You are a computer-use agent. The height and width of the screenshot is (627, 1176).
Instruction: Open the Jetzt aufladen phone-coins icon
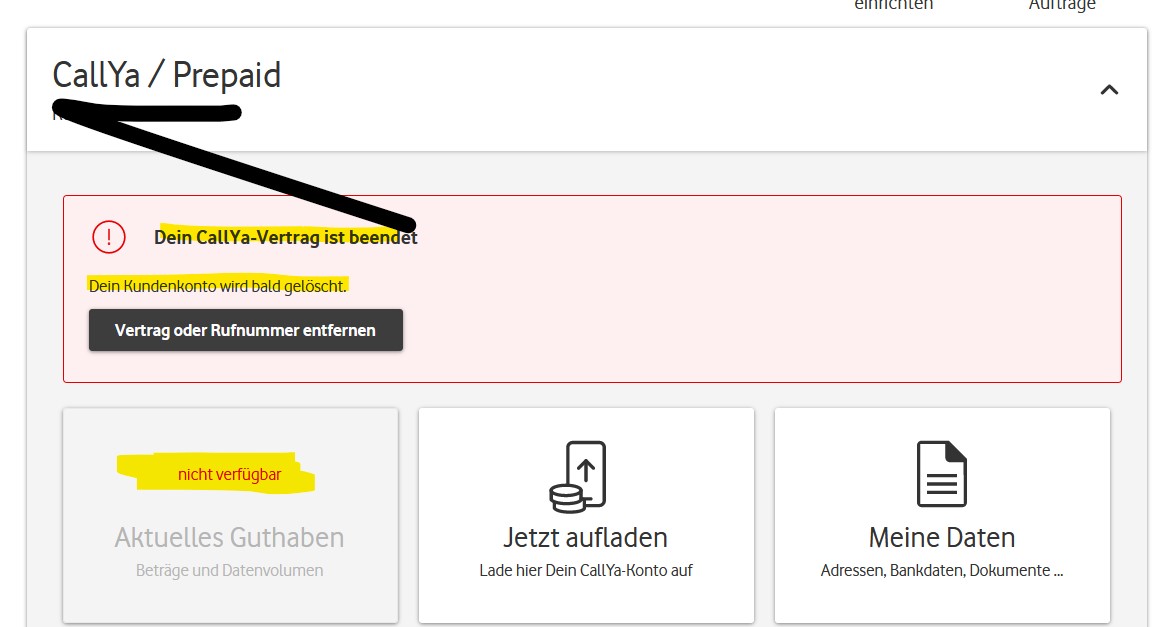point(578,477)
